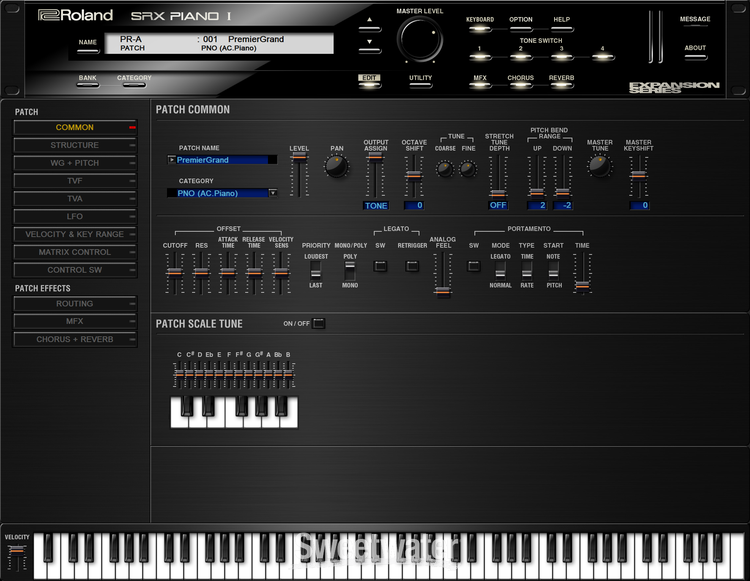
Task: Turn the Master Level knob
Action: pyautogui.click(x=420, y=39)
